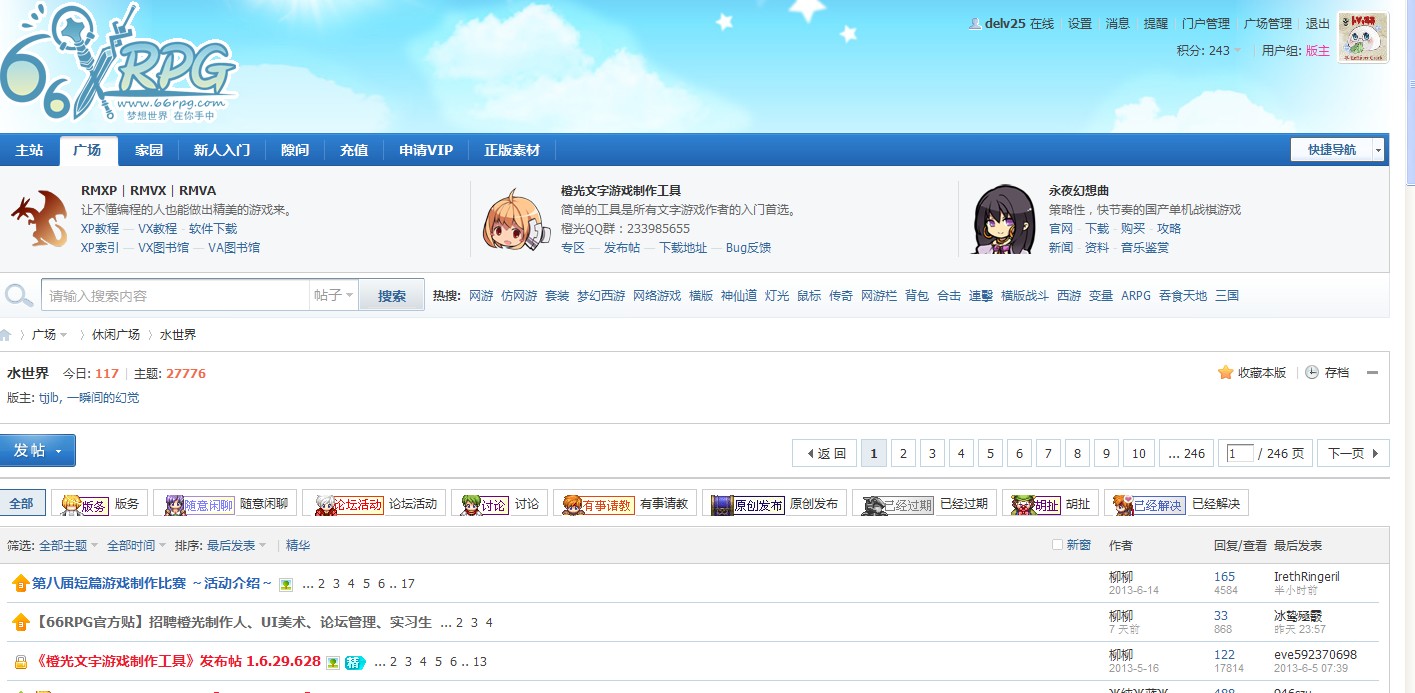Open the 下载地址 link under 橙光
This screenshot has width=1415, height=693.
[x=683, y=248]
